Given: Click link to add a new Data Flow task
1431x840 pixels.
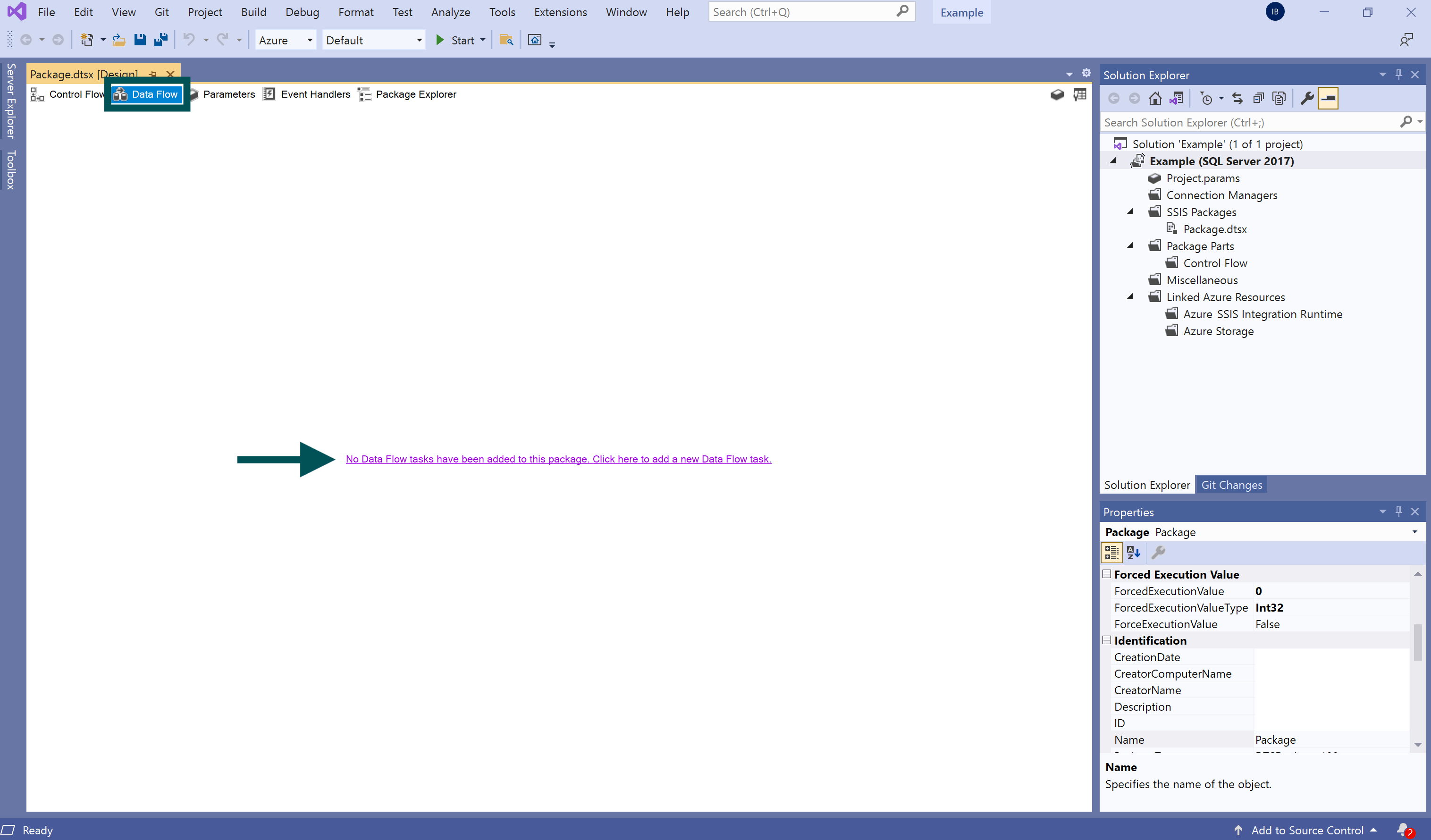Looking at the screenshot, I should pos(558,459).
